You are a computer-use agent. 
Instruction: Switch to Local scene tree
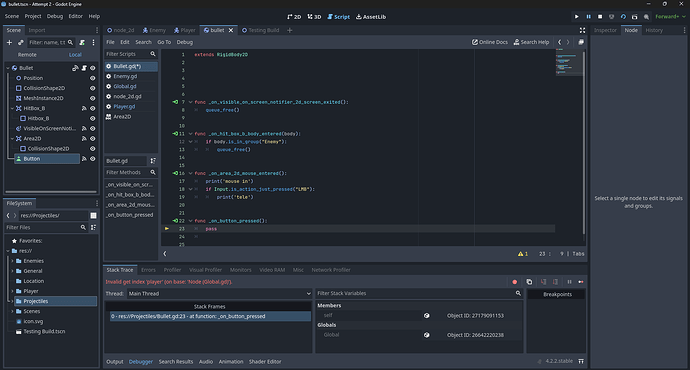point(75,55)
